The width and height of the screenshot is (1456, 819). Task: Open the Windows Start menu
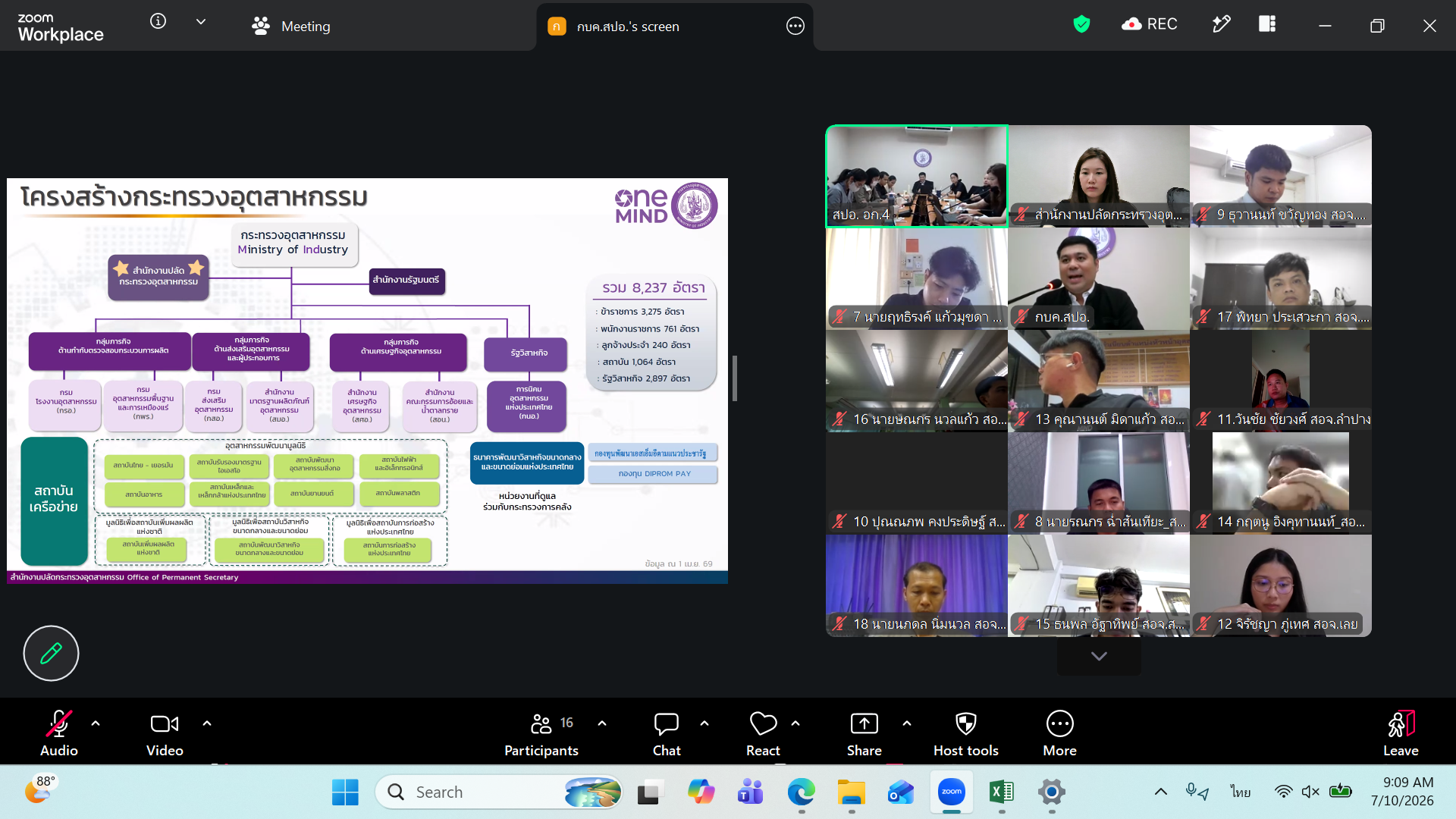pos(345,792)
